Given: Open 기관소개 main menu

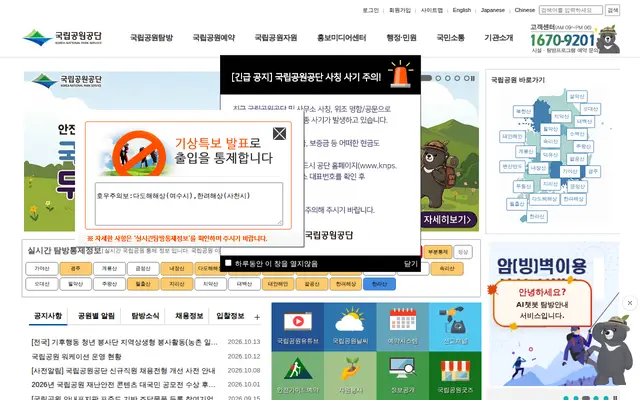Looking at the screenshot, I should click(498, 38).
